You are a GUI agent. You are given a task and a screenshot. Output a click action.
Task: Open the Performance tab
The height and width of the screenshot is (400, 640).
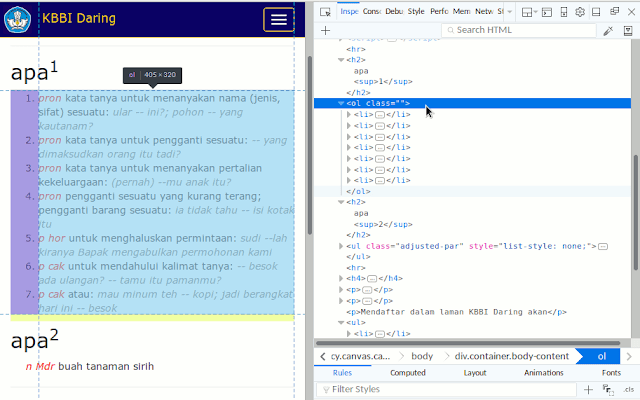439,11
